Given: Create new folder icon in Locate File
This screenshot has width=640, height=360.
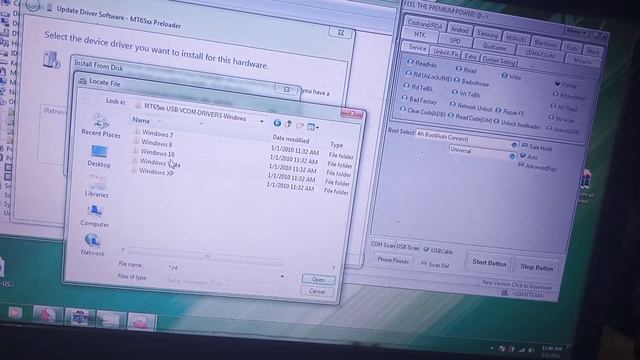Looking at the screenshot, I should [300, 125].
